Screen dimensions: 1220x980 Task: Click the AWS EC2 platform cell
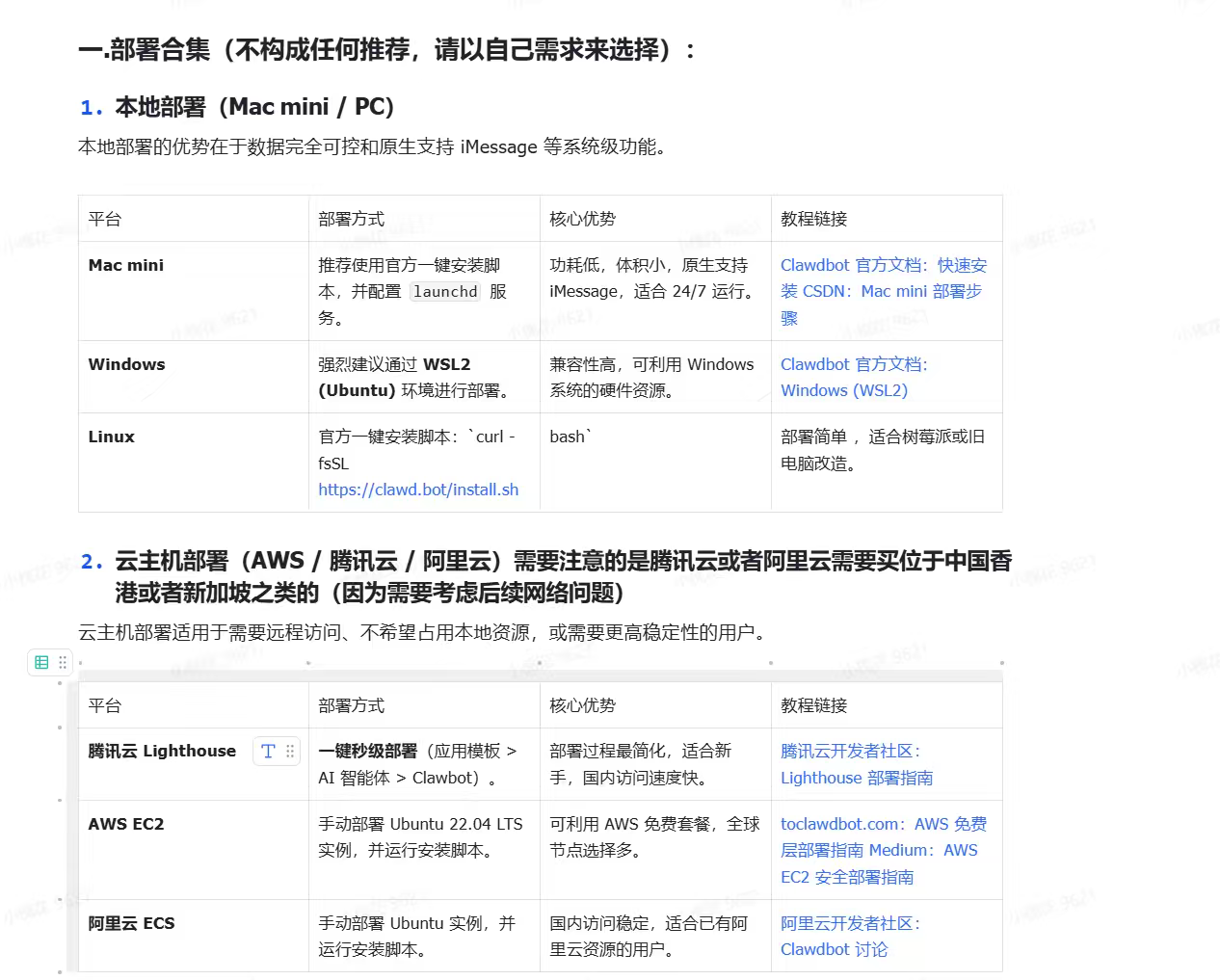(x=126, y=824)
